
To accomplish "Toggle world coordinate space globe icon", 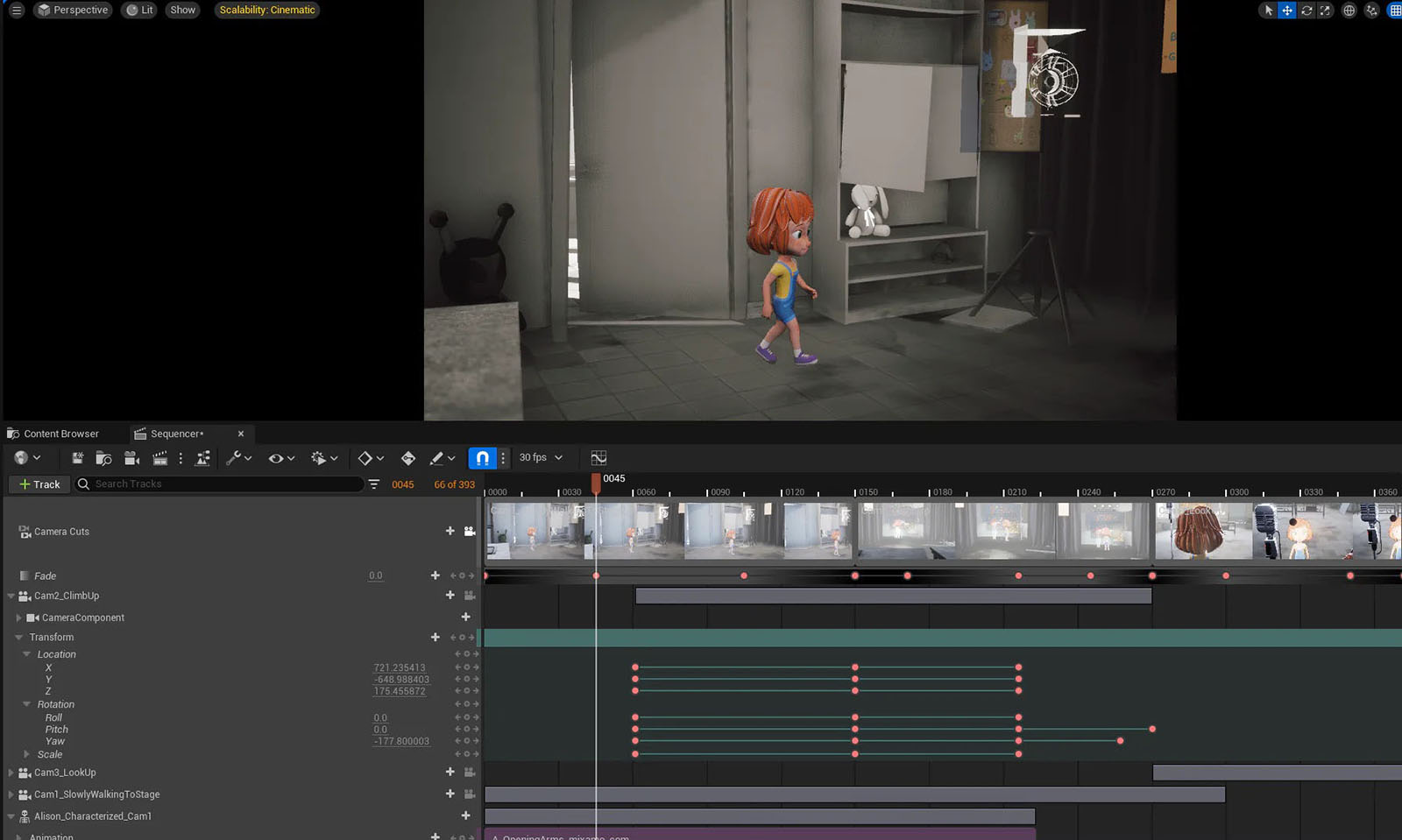I will (1349, 11).
